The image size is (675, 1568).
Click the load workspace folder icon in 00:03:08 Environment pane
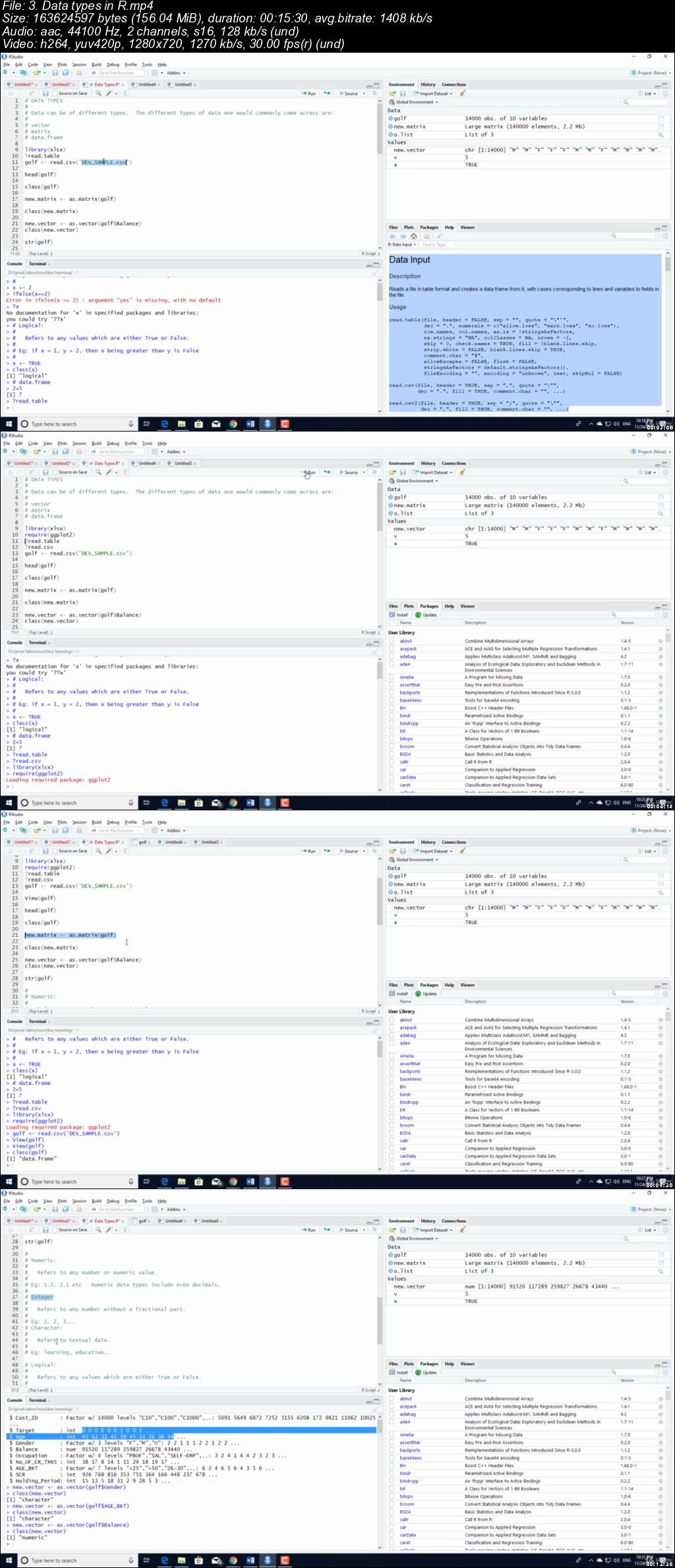(392, 94)
